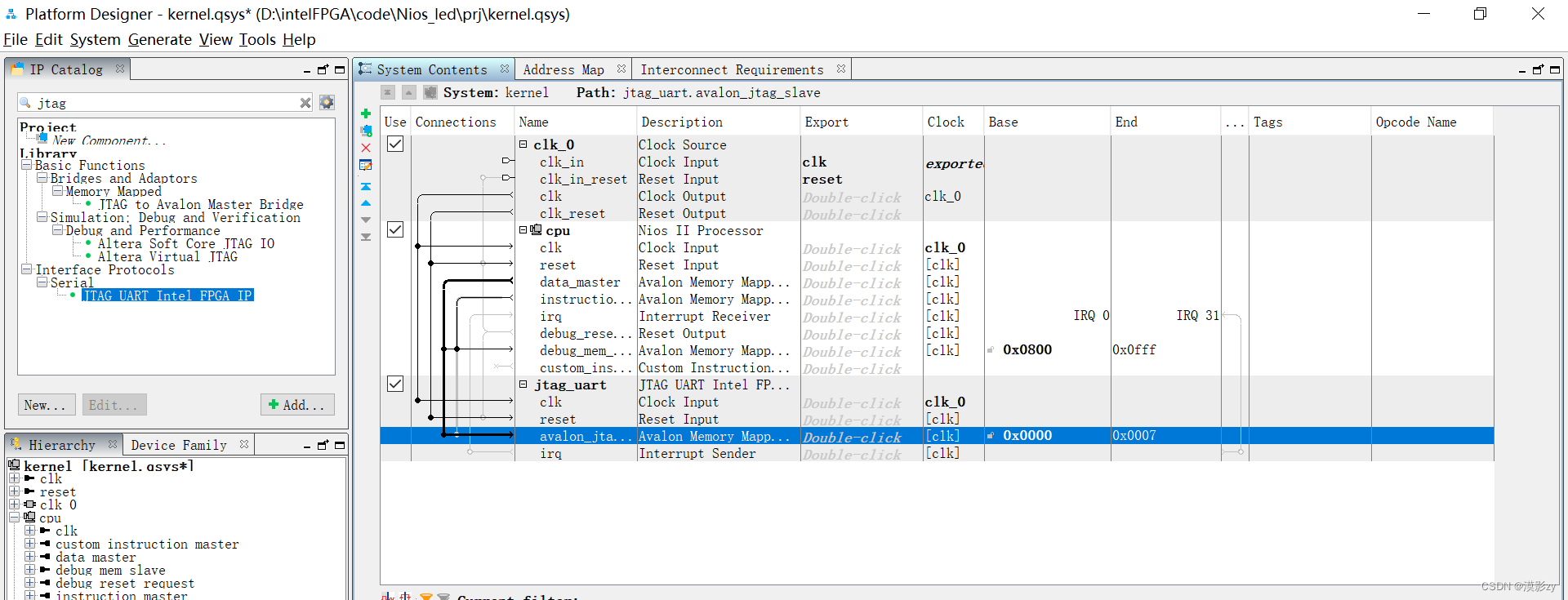Switch to the Address Map tab
1568x600 pixels.
pos(563,69)
